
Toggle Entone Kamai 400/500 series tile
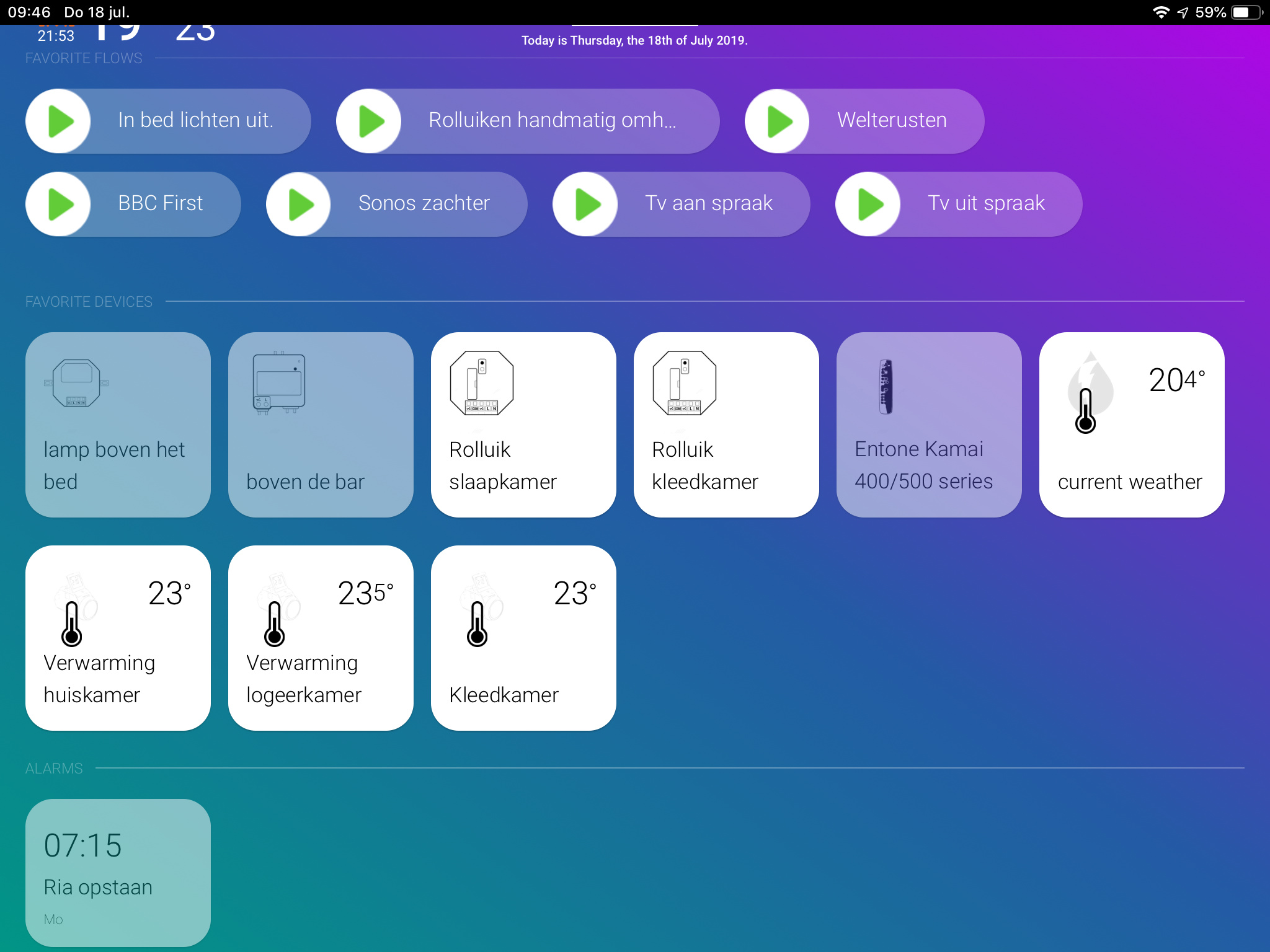[x=929, y=425]
